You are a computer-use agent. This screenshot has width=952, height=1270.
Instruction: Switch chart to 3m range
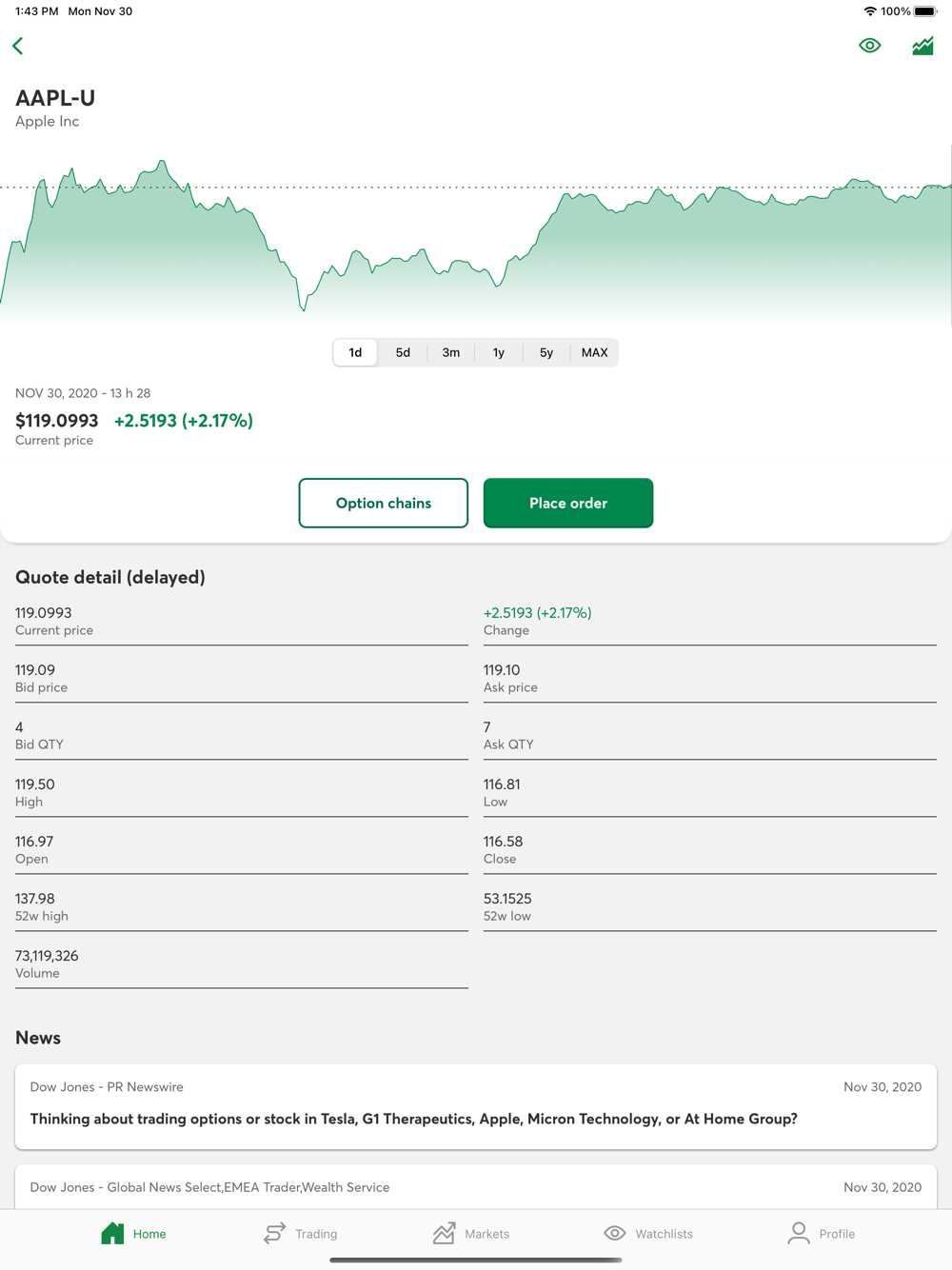[451, 352]
